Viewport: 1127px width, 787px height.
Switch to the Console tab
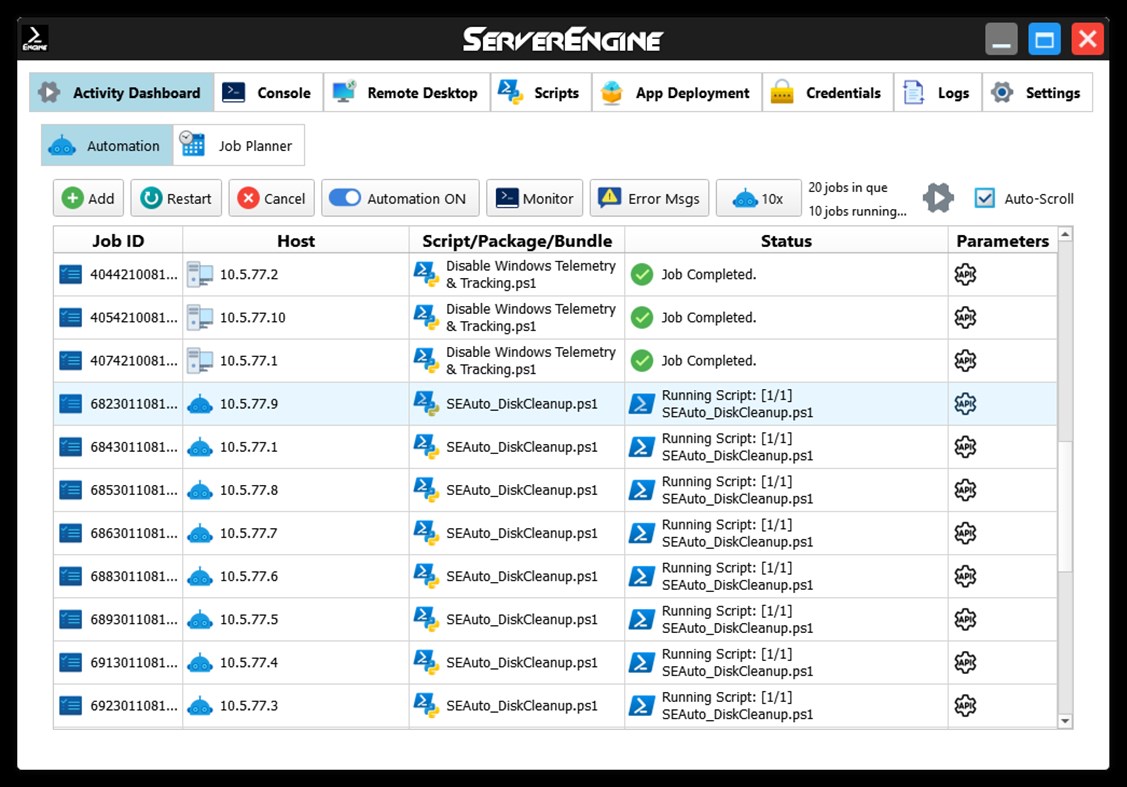(268, 92)
